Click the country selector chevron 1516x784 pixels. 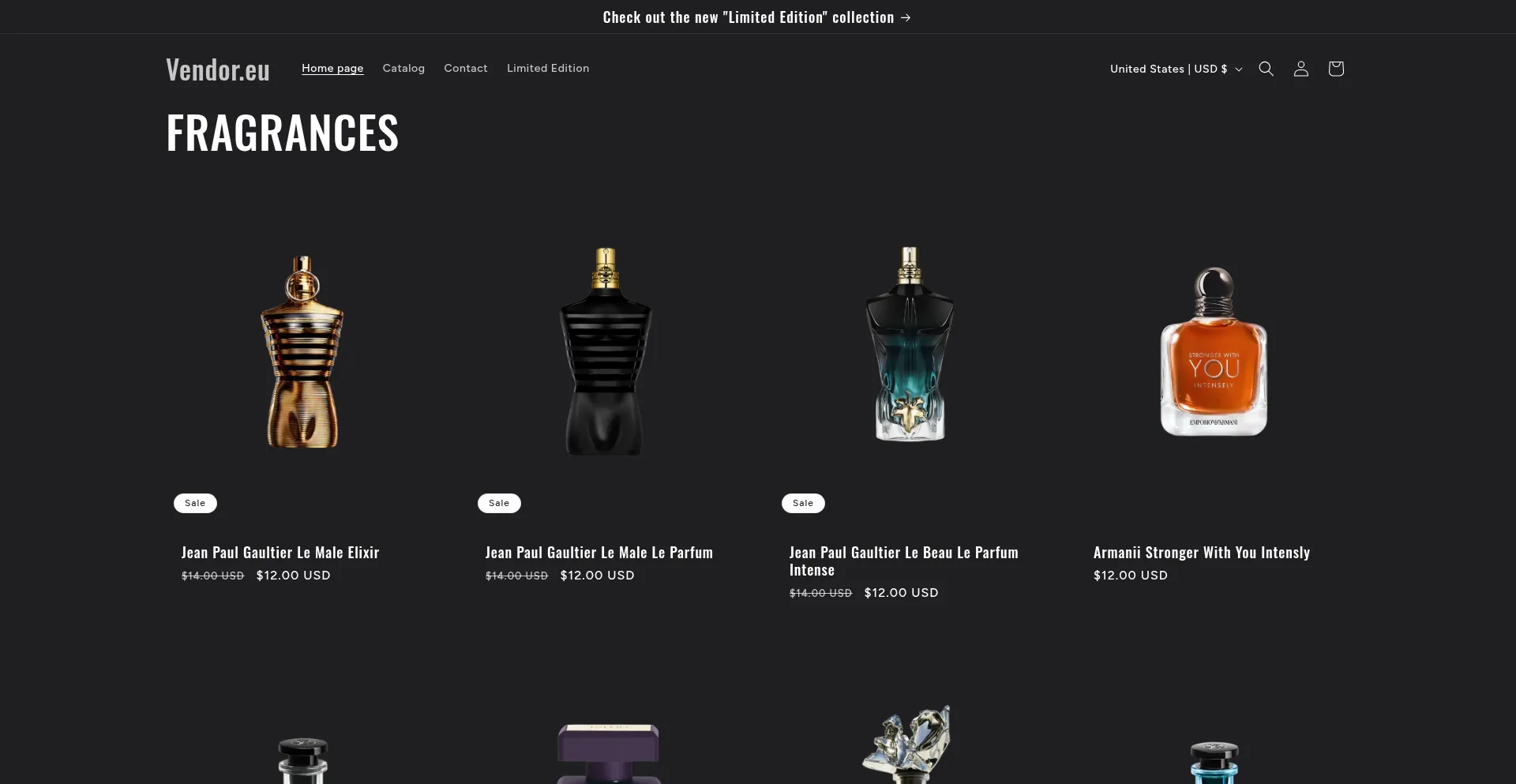(x=1238, y=69)
